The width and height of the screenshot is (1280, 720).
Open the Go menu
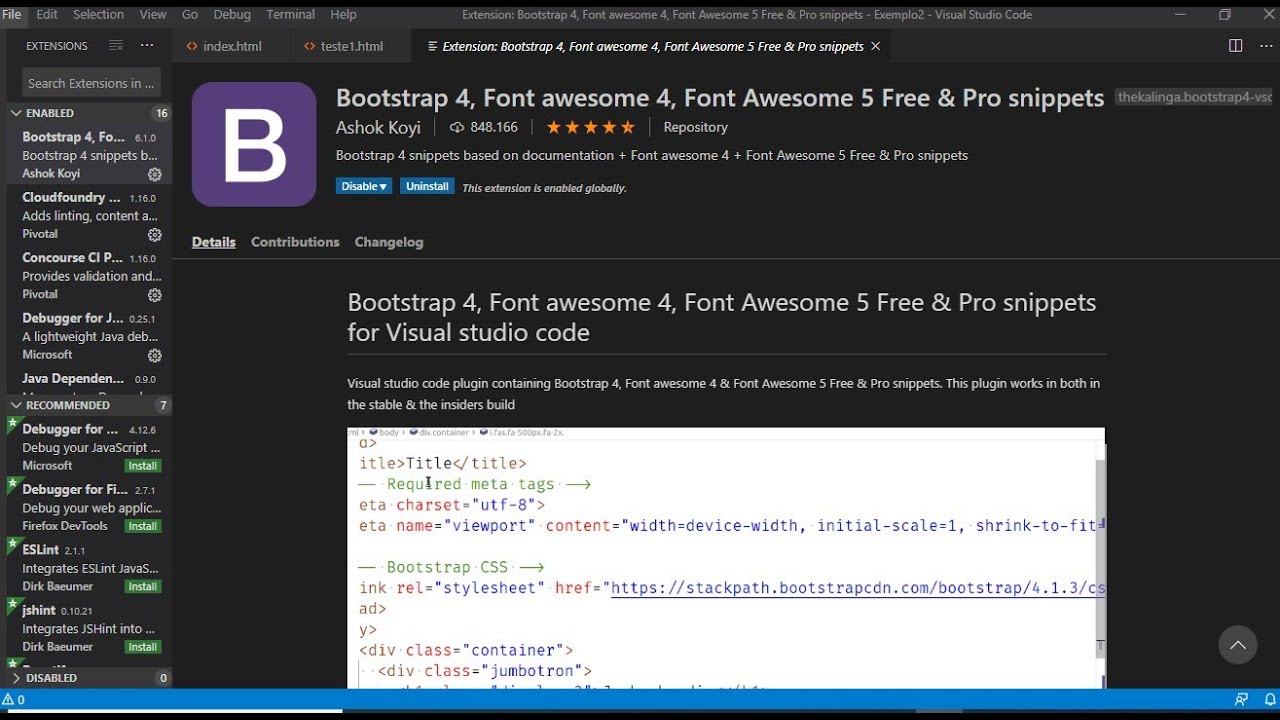click(190, 14)
